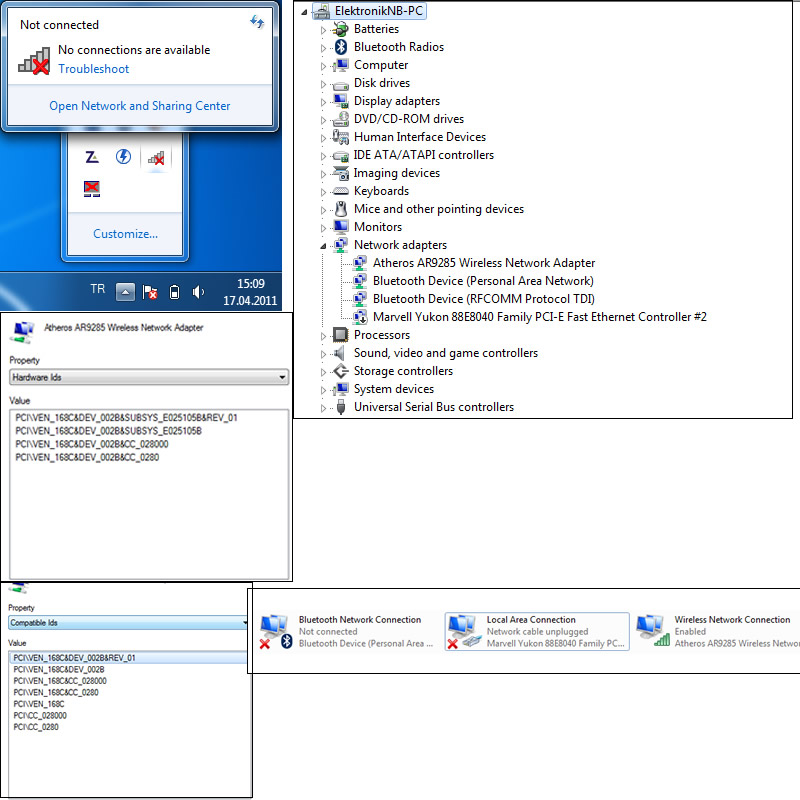Click the Human Interface Devices icon

coord(341,137)
